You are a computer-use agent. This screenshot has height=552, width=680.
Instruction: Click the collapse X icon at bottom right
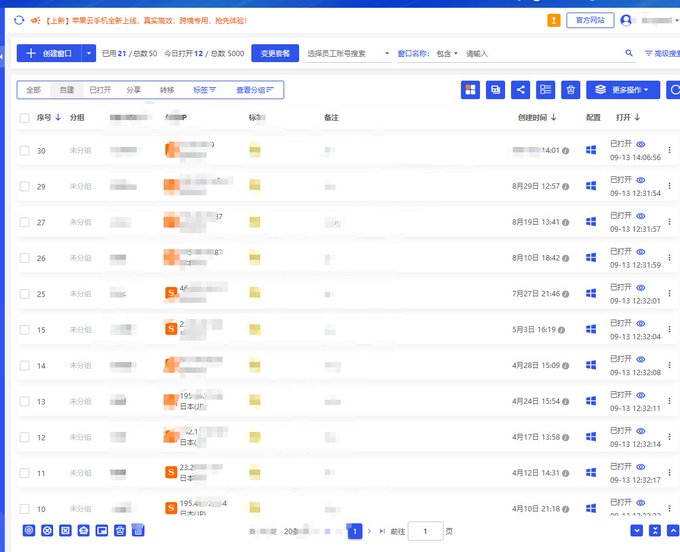point(655,530)
